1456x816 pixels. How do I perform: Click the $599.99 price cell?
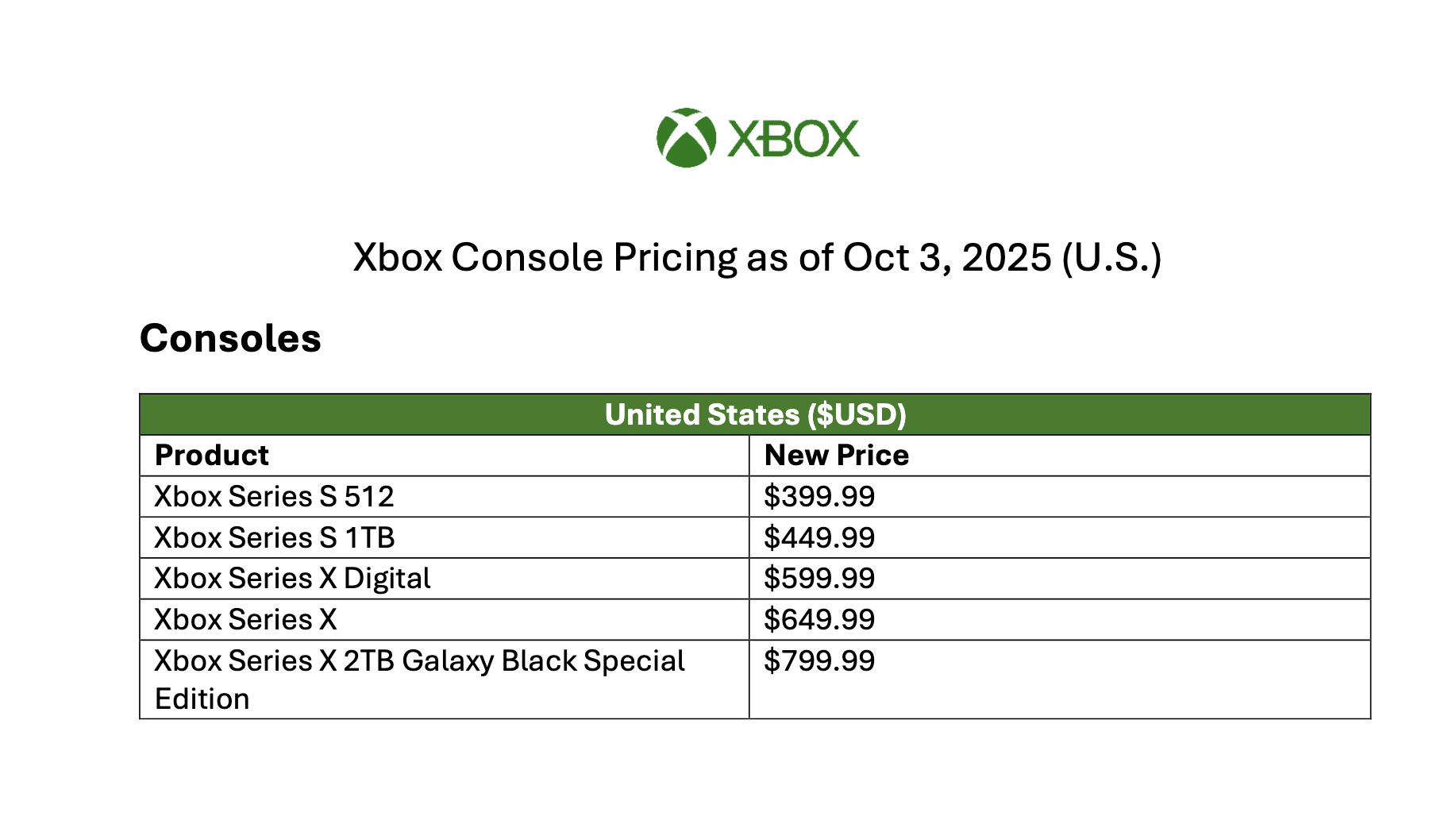[x=1060, y=579]
